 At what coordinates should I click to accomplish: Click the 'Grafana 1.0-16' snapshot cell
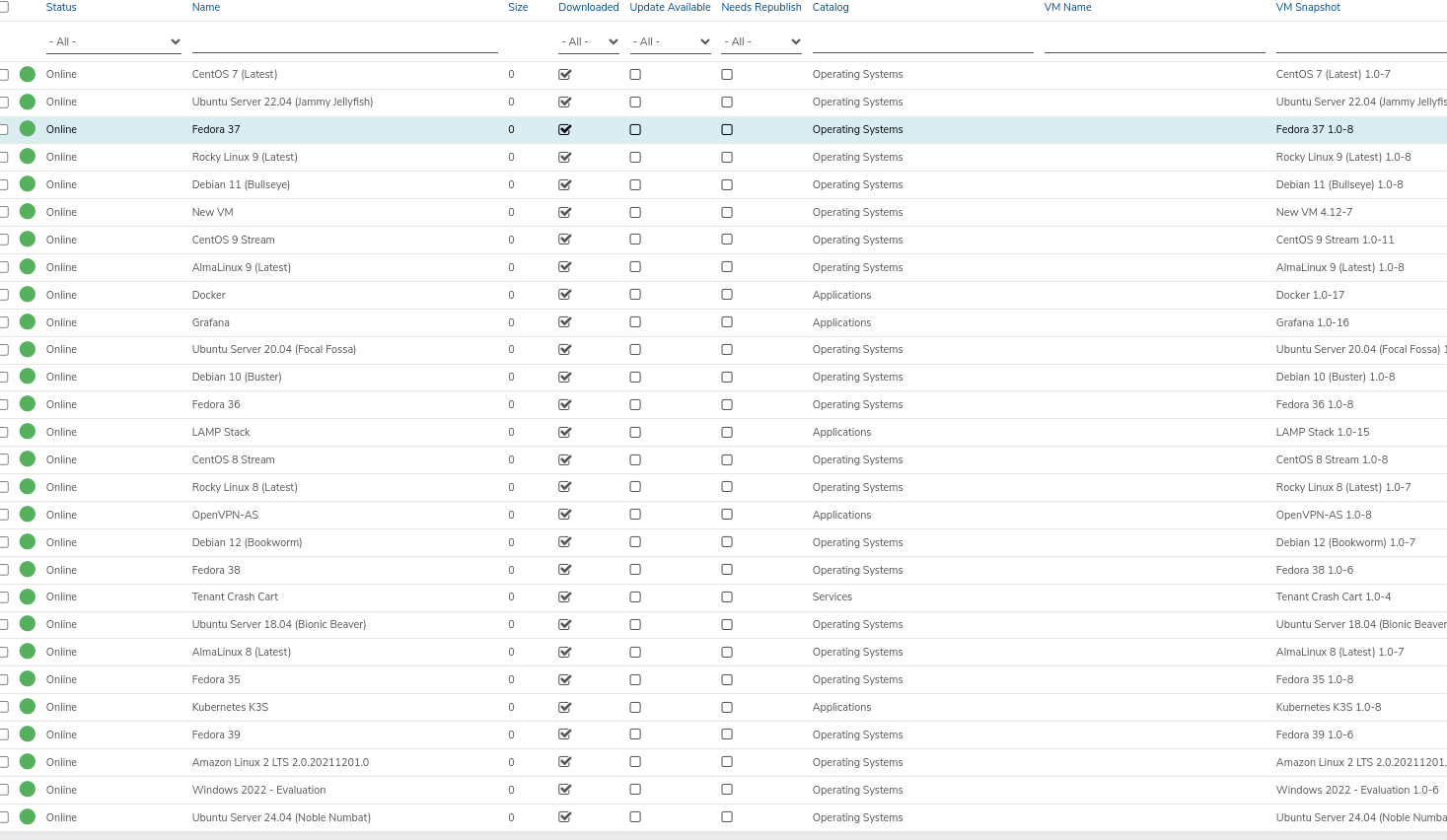coord(1313,322)
